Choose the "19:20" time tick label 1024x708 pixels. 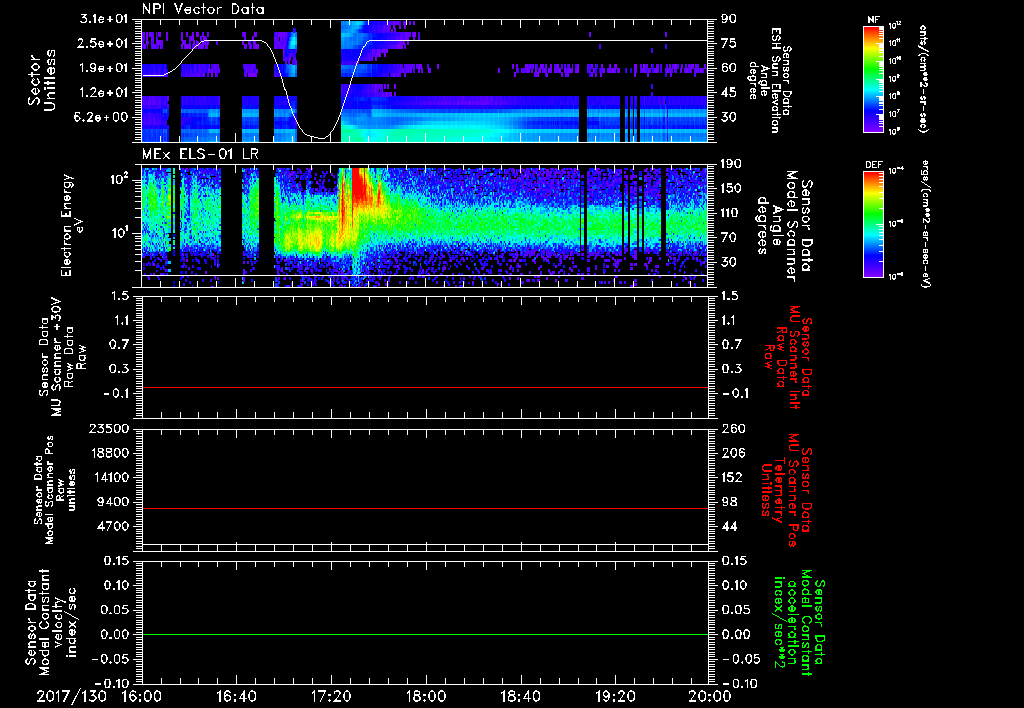(x=615, y=696)
